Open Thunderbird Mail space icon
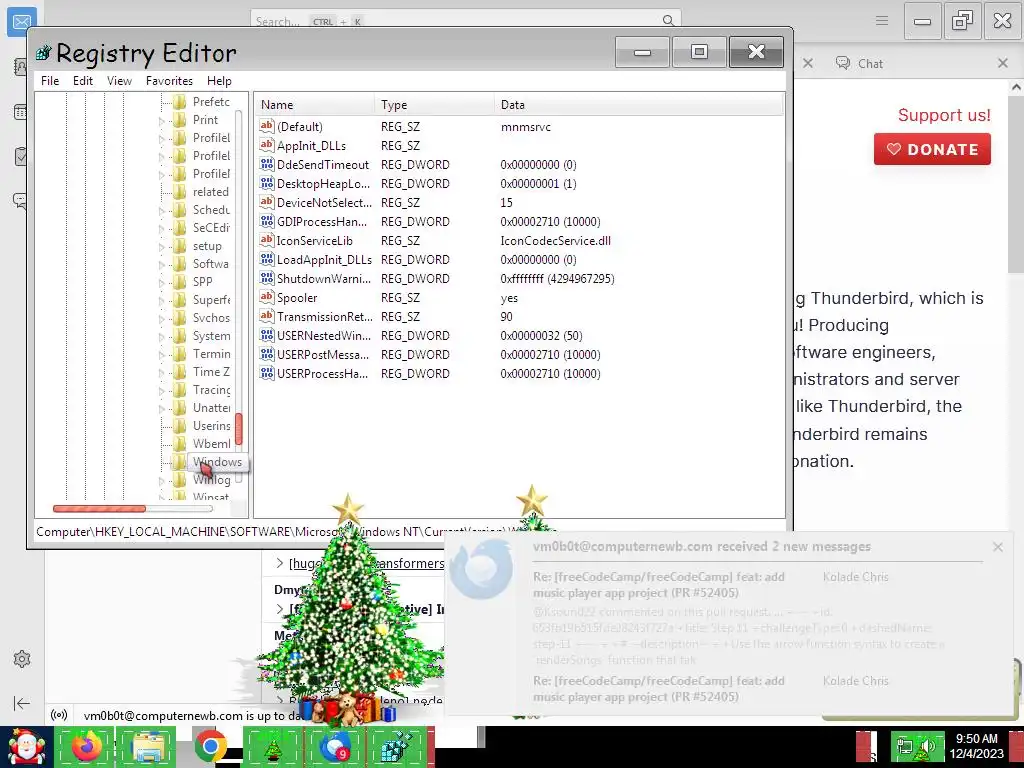This screenshot has height=768, width=1024. [x=22, y=22]
